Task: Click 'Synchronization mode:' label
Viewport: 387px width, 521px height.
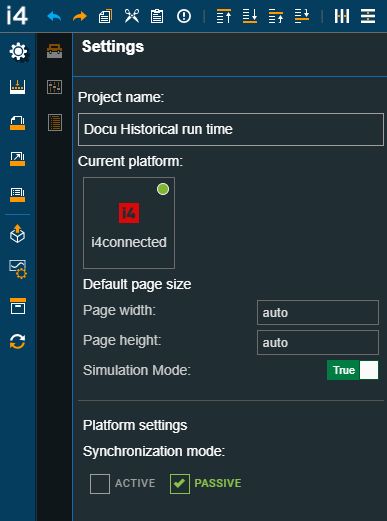Action: (154, 451)
